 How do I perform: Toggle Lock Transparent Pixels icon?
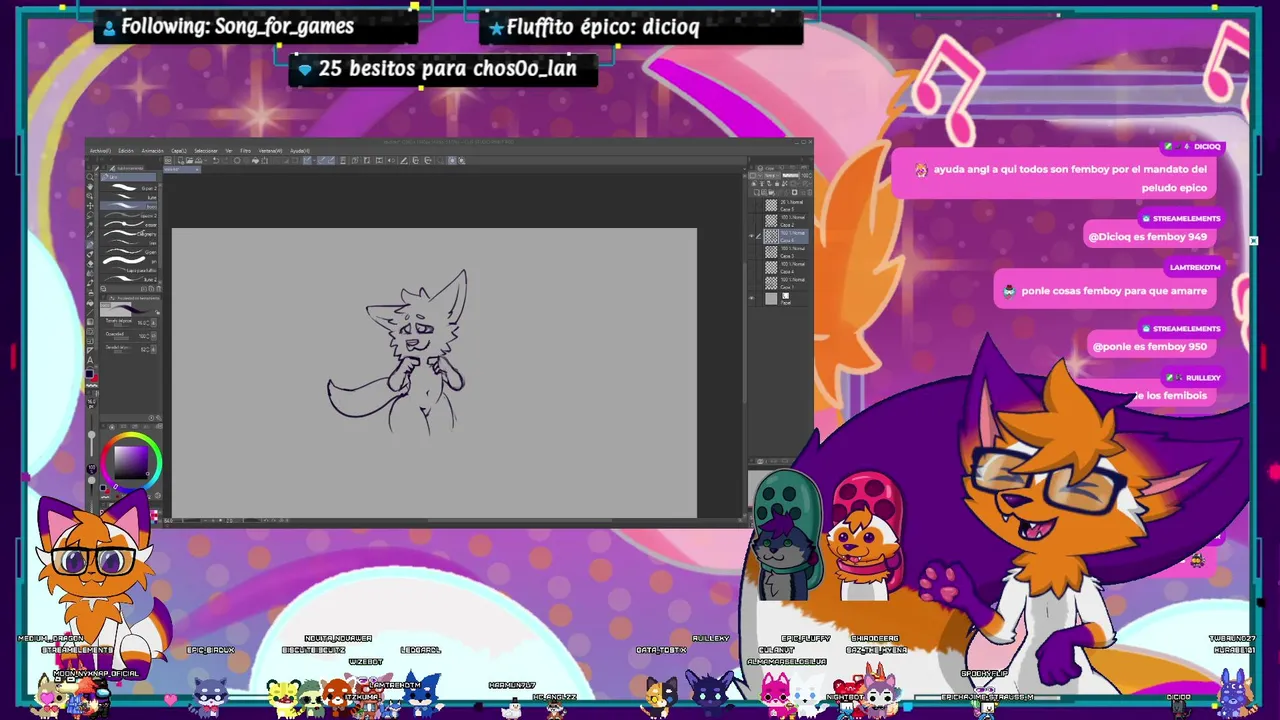coord(785,183)
